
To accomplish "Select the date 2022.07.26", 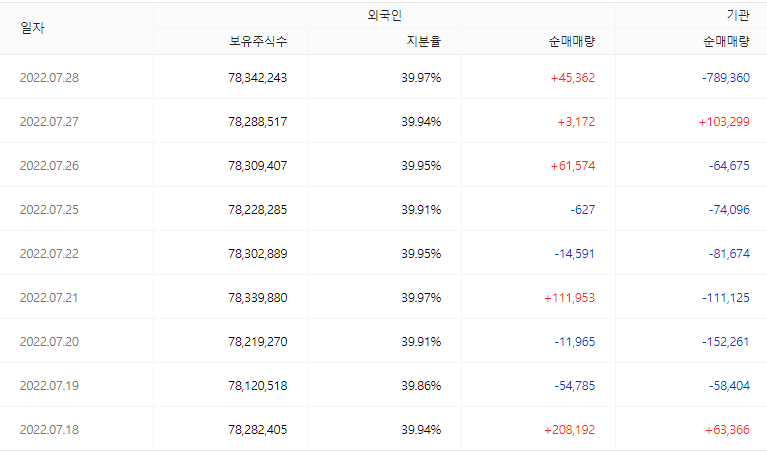I will [x=49, y=166].
